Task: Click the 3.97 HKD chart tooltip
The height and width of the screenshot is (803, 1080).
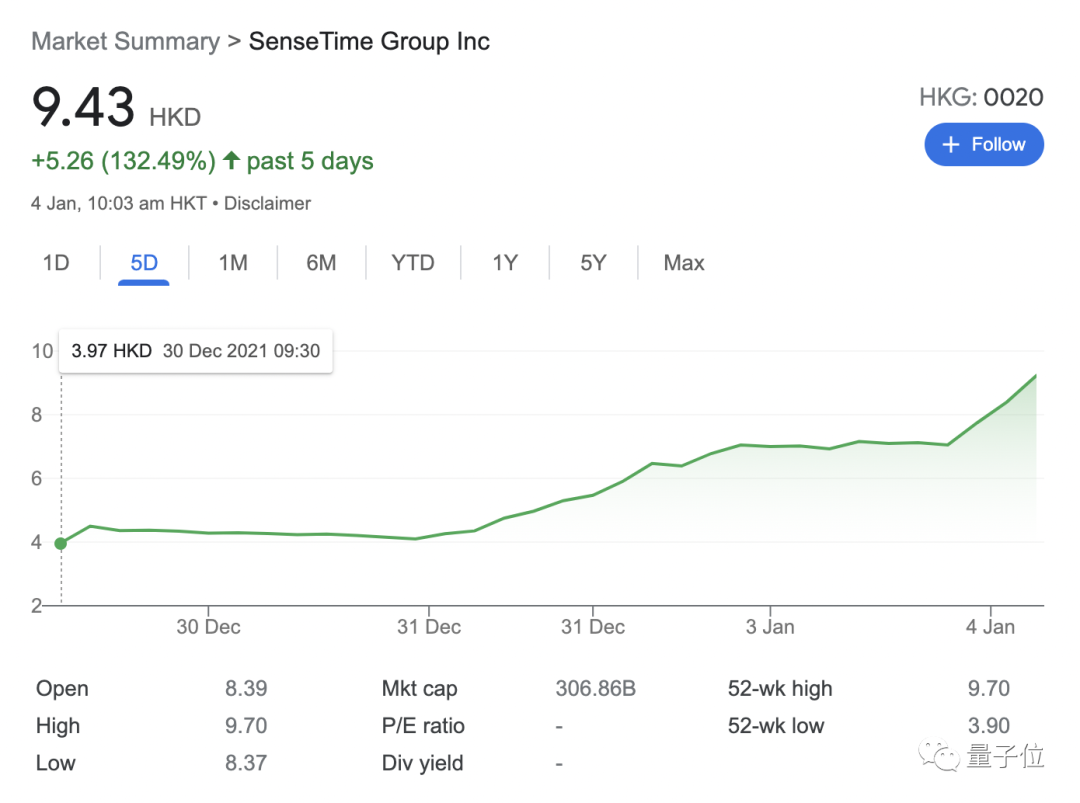Action: click(196, 351)
